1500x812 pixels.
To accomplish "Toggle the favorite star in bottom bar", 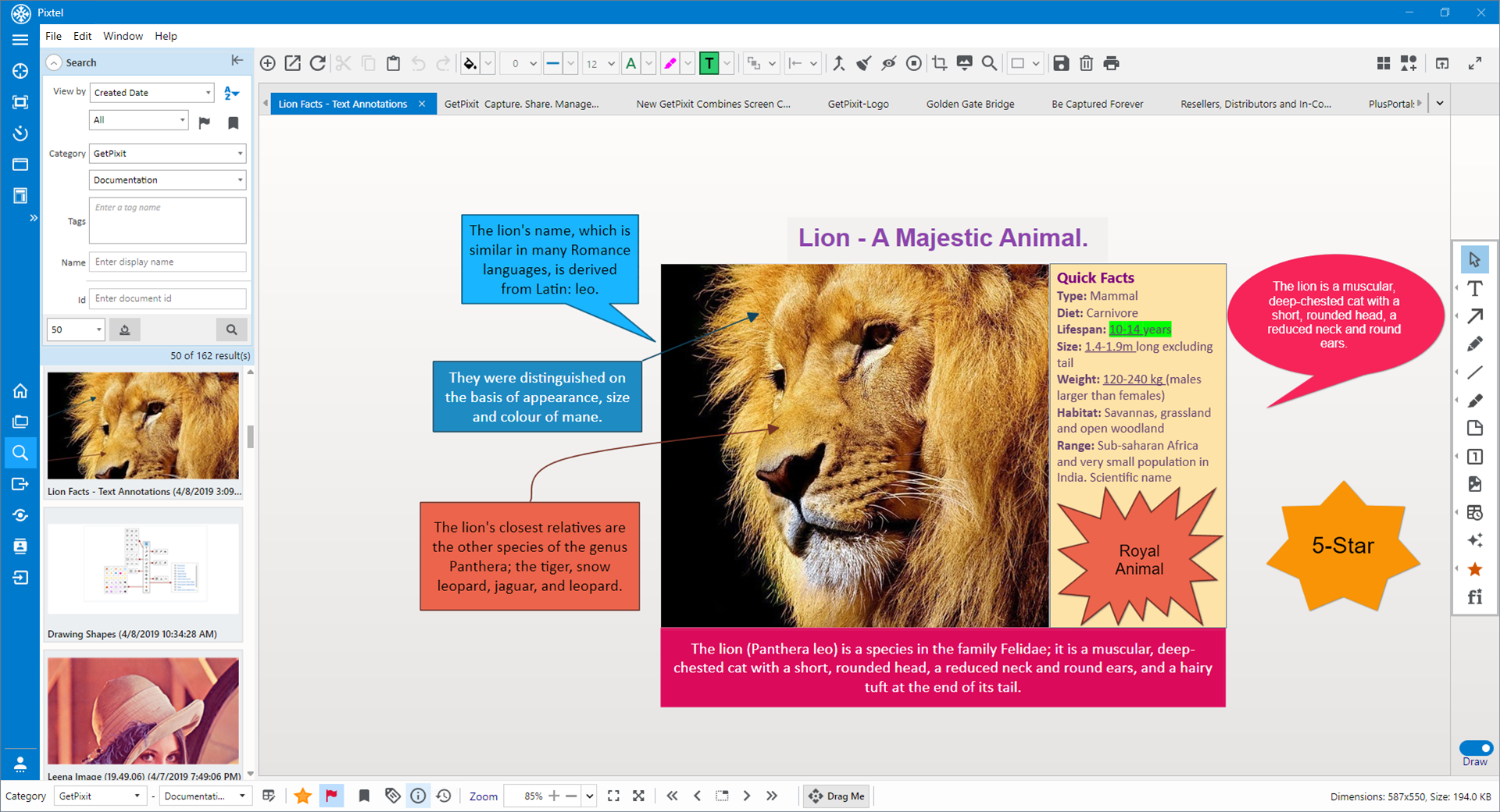I will (303, 796).
